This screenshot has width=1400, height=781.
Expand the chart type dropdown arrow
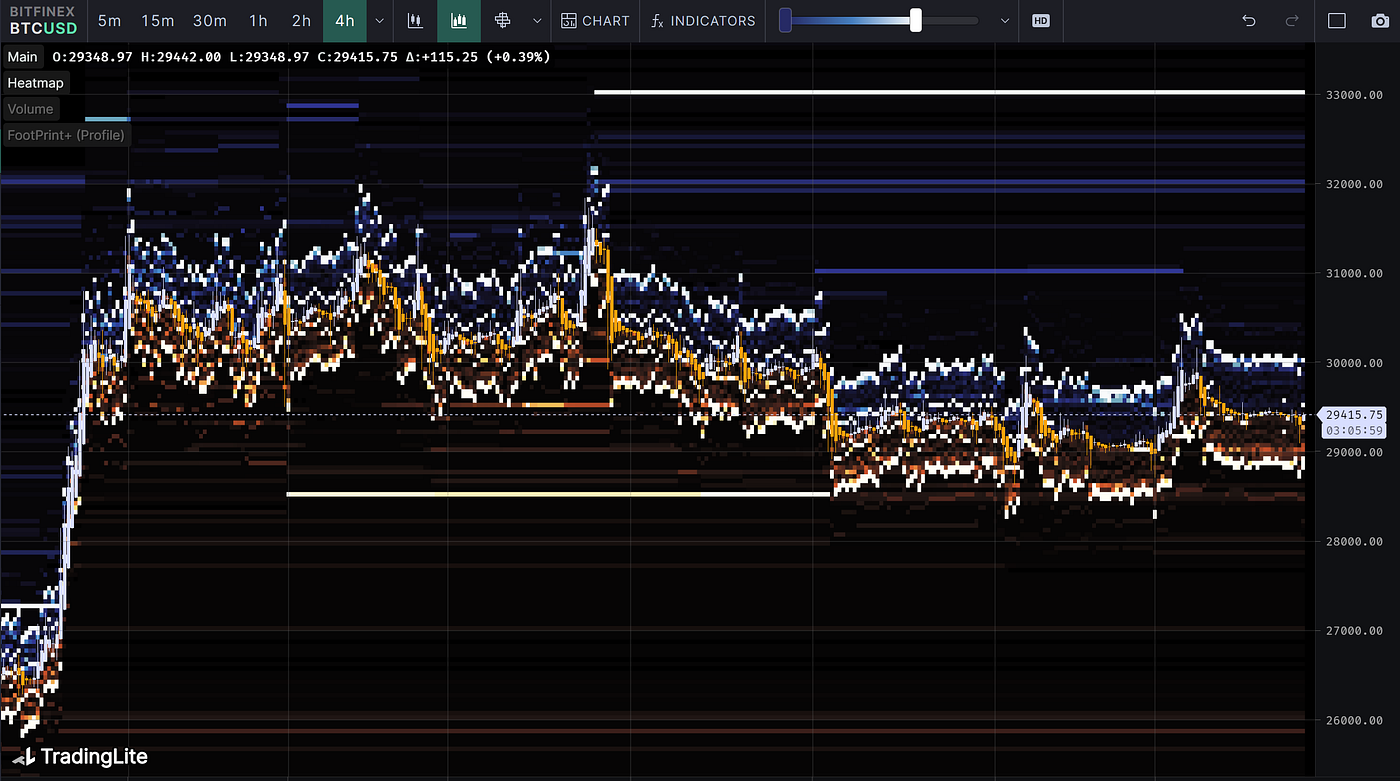pos(537,20)
